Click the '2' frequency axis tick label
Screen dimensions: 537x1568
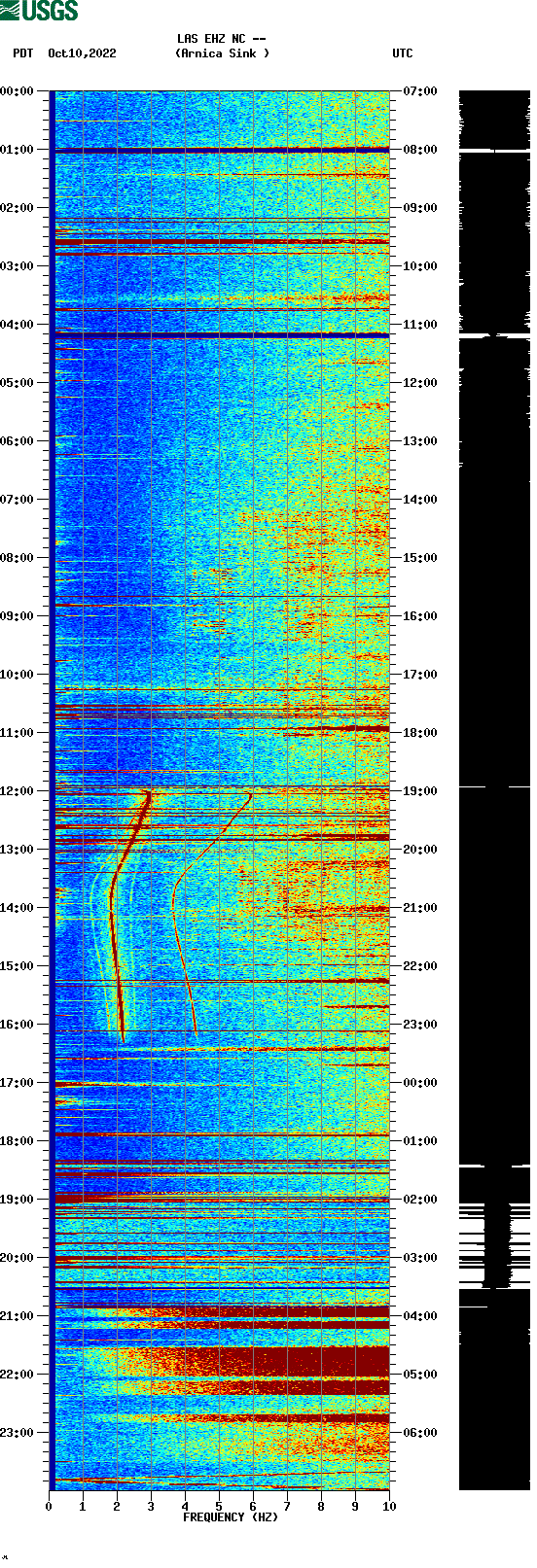point(117,1507)
